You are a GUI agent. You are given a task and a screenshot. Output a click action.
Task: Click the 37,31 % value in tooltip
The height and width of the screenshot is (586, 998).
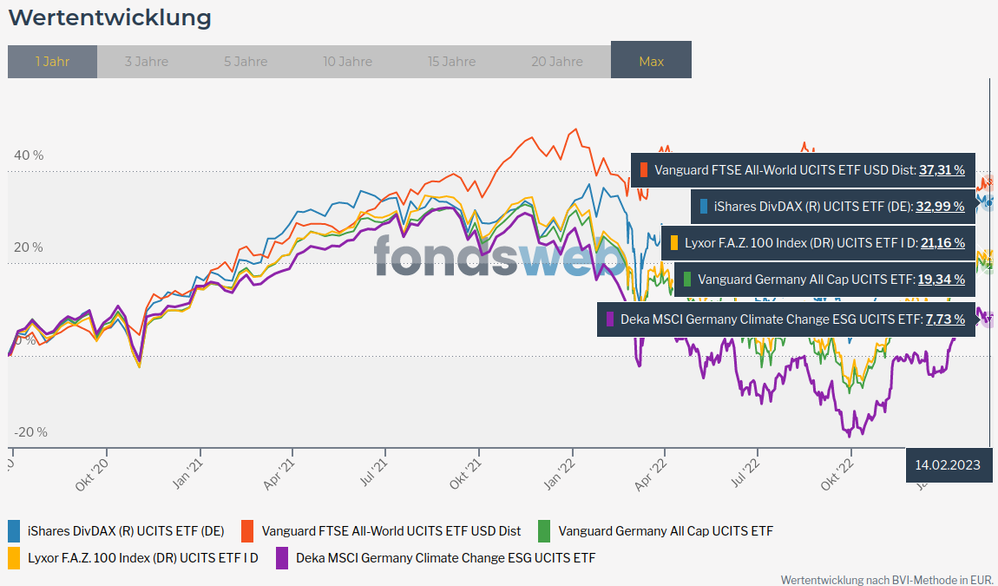pos(941,170)
